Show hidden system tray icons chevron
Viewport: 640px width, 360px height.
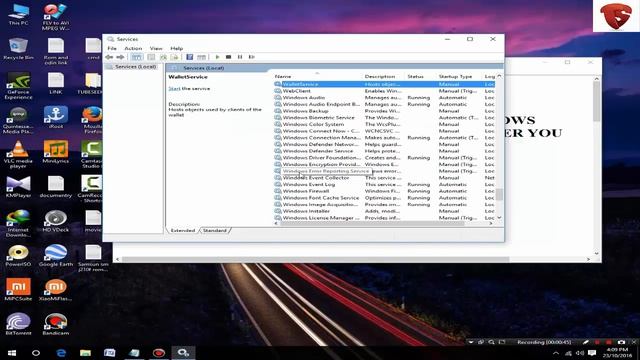point(556,353)
